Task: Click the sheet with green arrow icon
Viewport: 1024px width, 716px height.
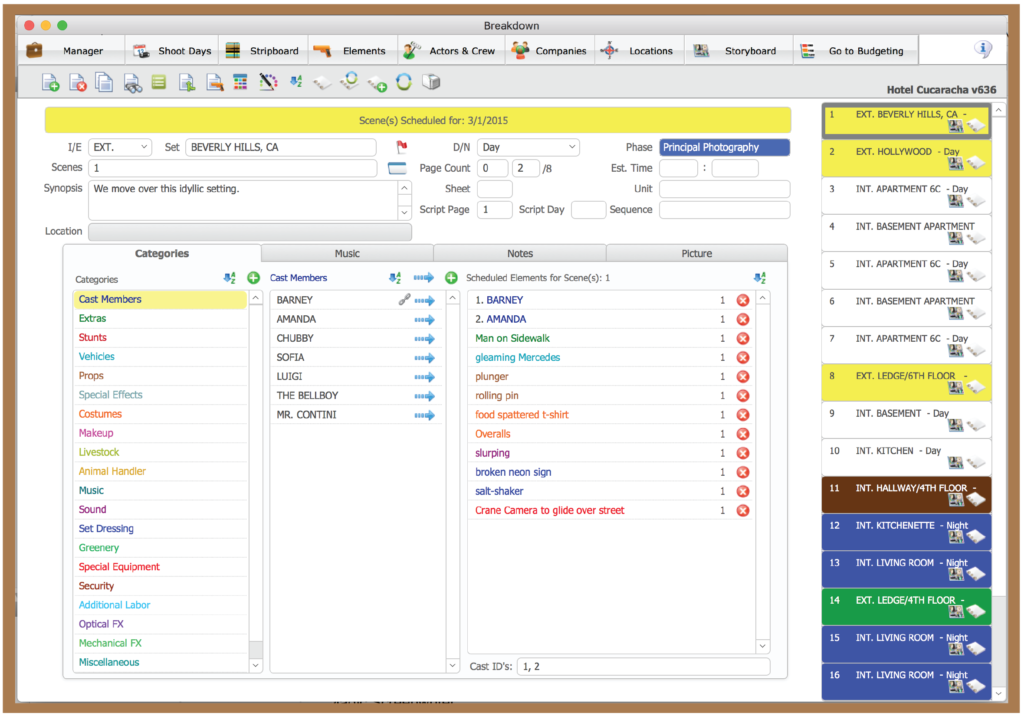Action: (187, 82)
